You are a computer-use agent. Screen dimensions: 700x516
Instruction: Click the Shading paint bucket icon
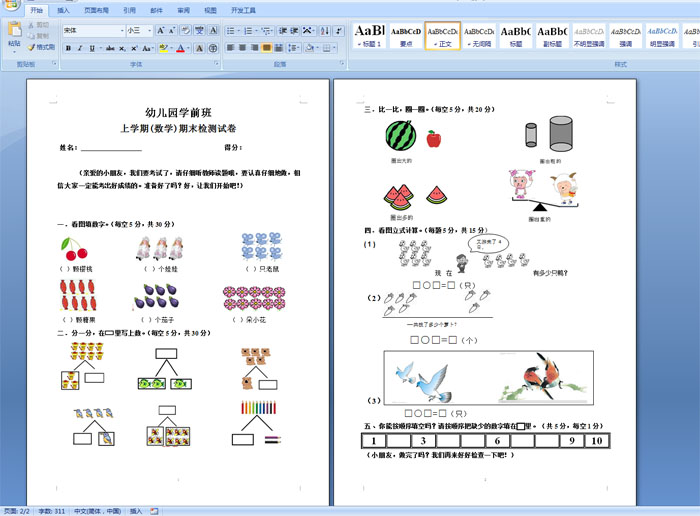(x=309, y=48)
